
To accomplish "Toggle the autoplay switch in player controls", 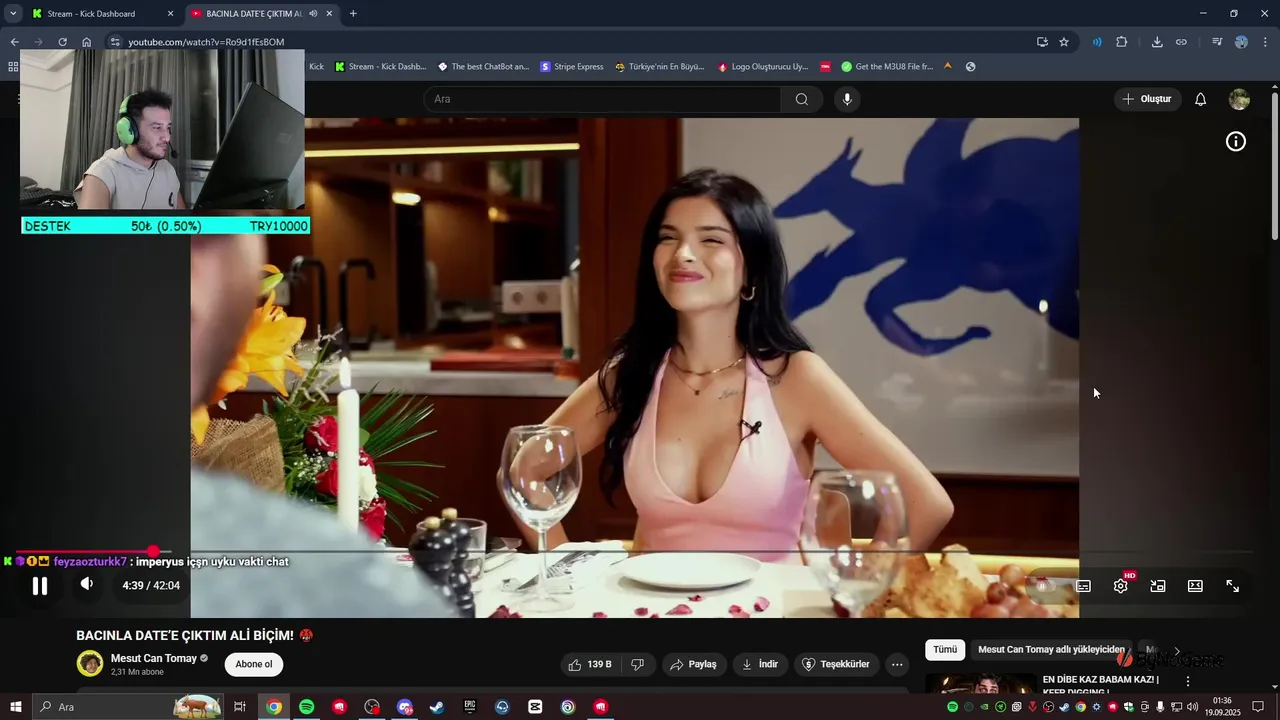I will 1043,586.
